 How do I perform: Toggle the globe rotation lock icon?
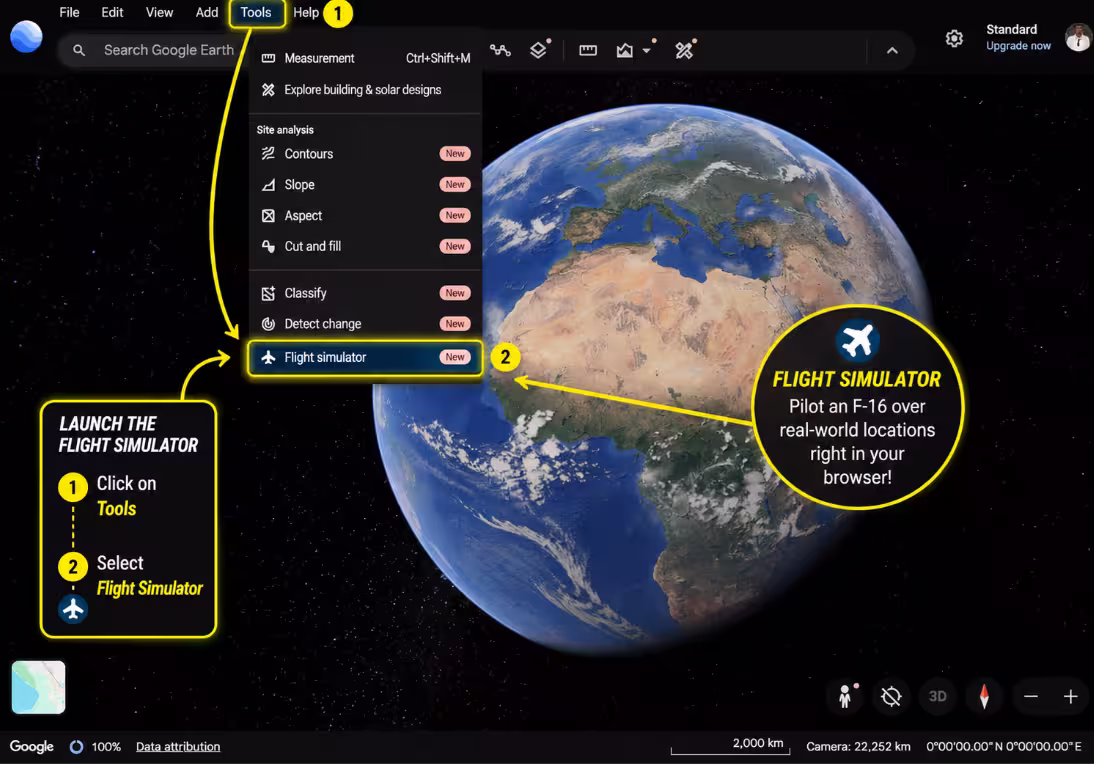click(891, 696)
